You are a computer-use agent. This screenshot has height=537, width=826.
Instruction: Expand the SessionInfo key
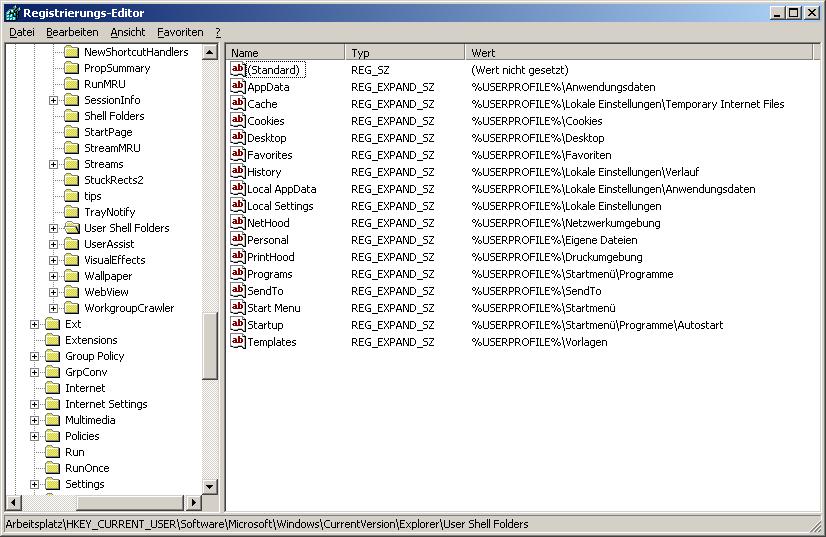pos(53,100)
